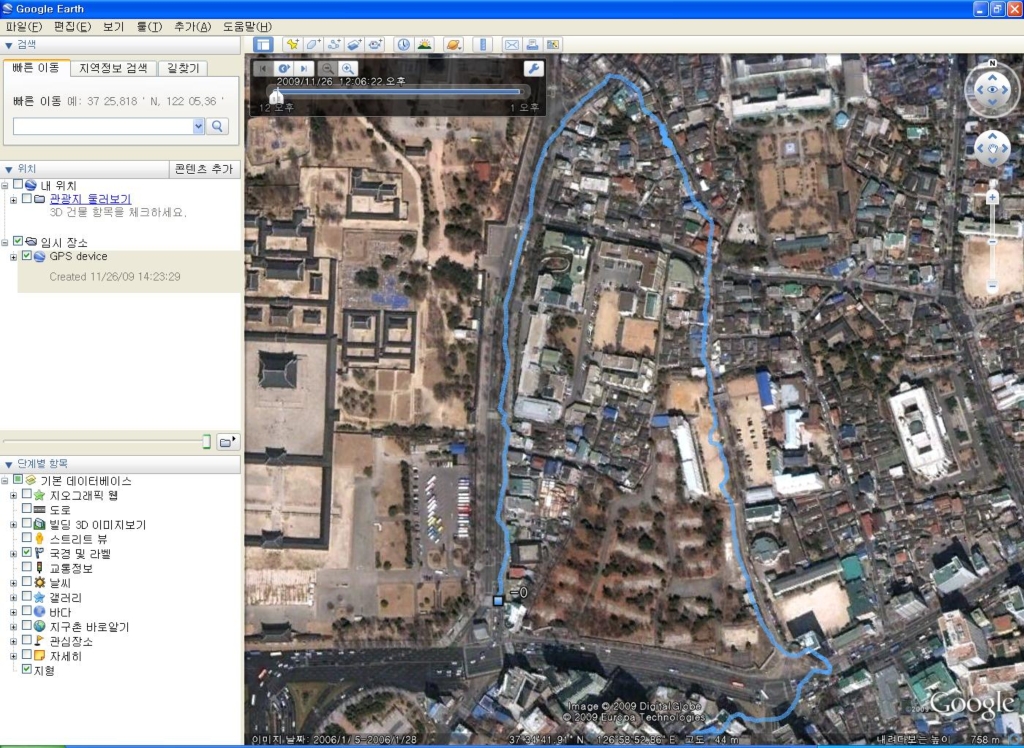The width and height of the screenshot is (1024, 748).
Task: Enable the 날씨 weather layer checkbox
Action: click(x=27, y=581)
